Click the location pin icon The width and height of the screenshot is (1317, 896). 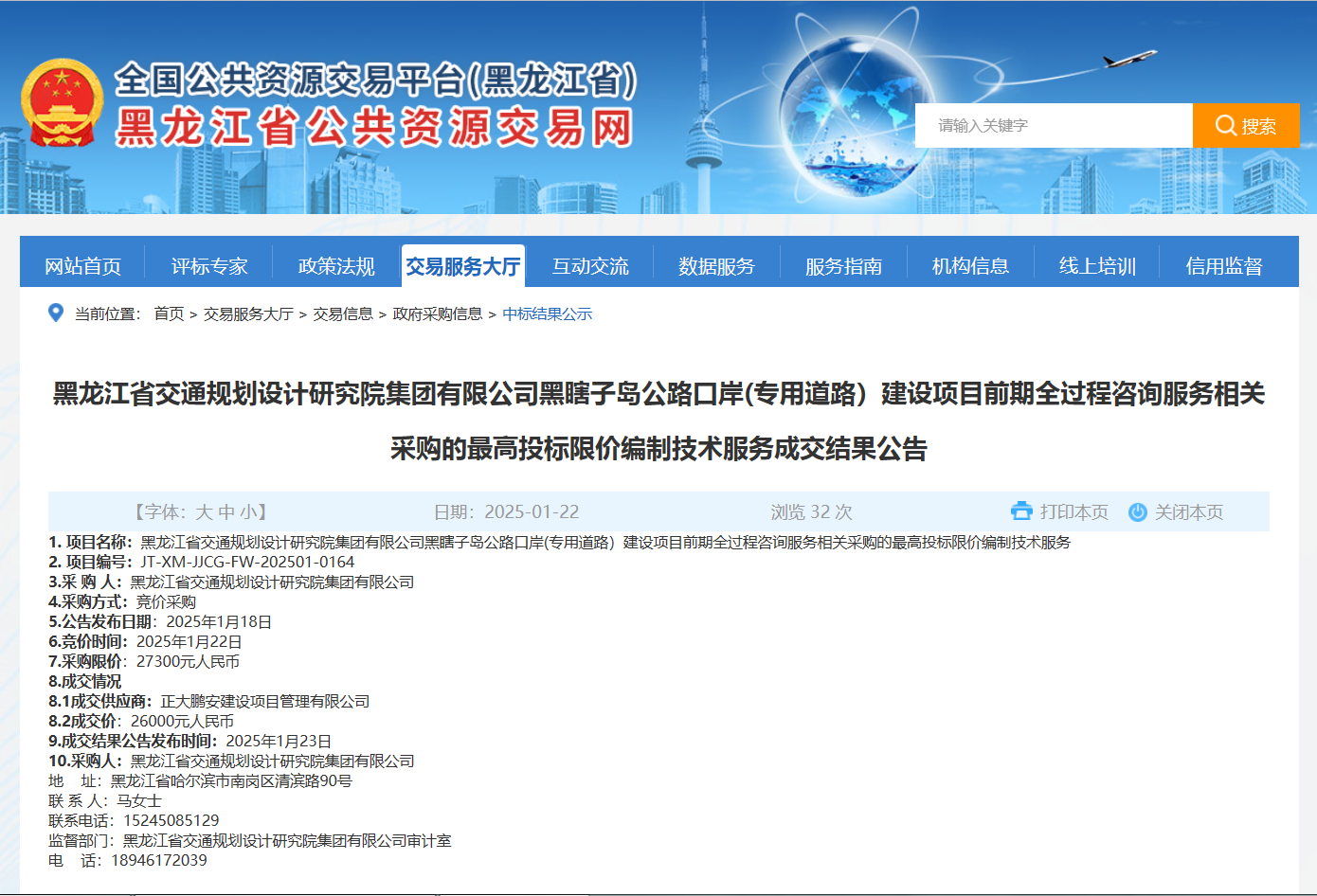click(x=56, y=314)
